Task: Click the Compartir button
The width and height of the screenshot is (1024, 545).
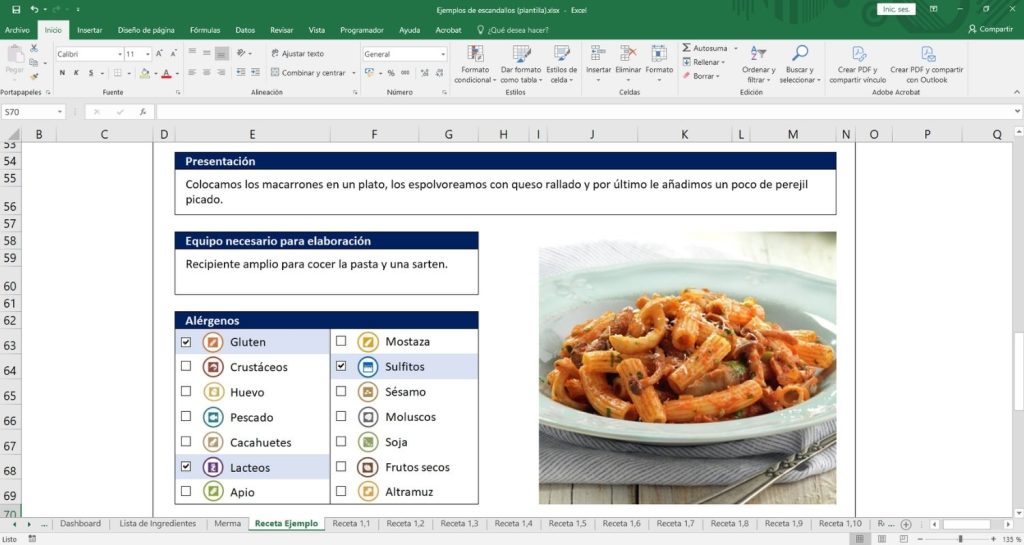Action: [991, 29]
